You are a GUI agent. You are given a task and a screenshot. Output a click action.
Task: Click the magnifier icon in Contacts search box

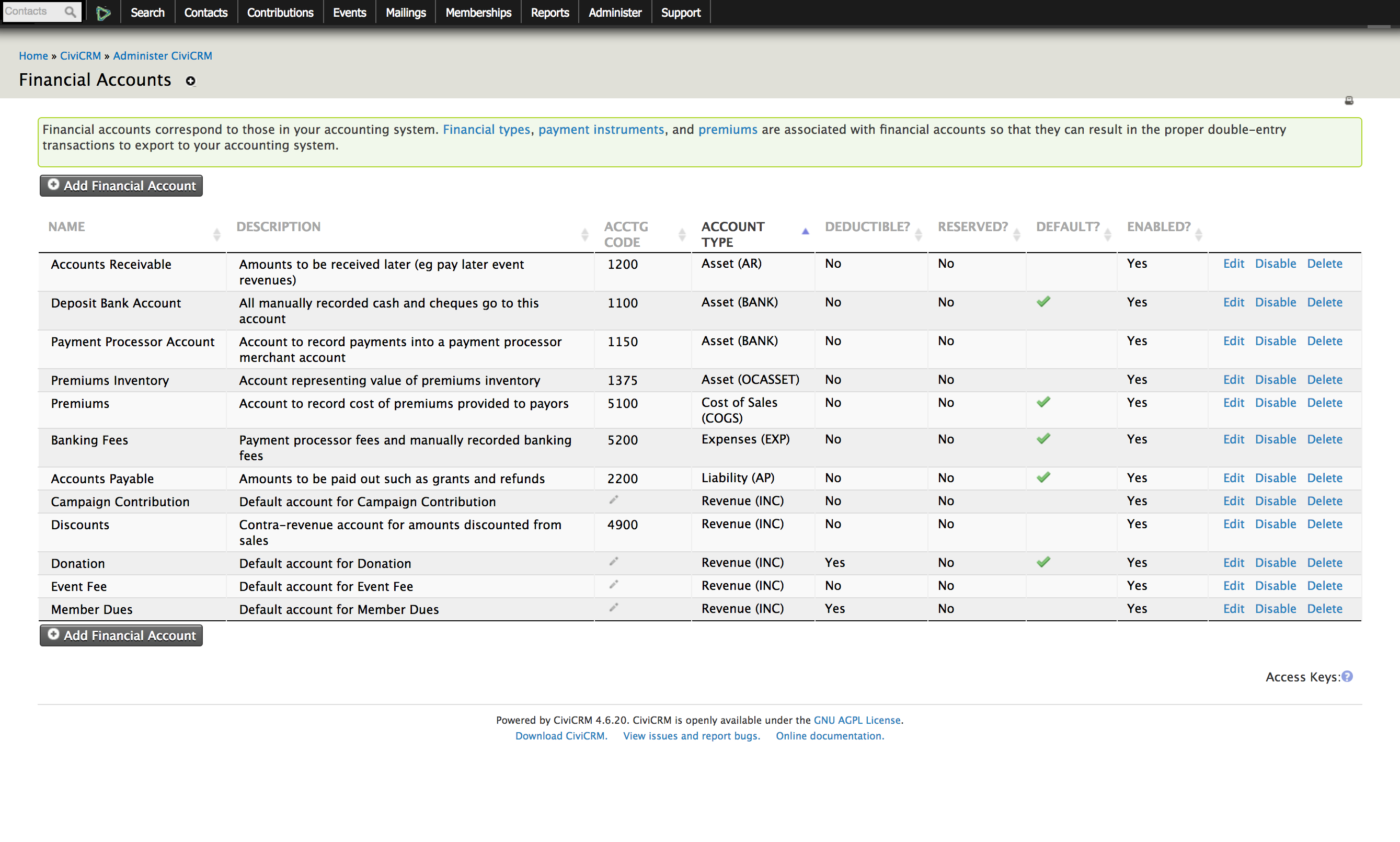(70, 12)
